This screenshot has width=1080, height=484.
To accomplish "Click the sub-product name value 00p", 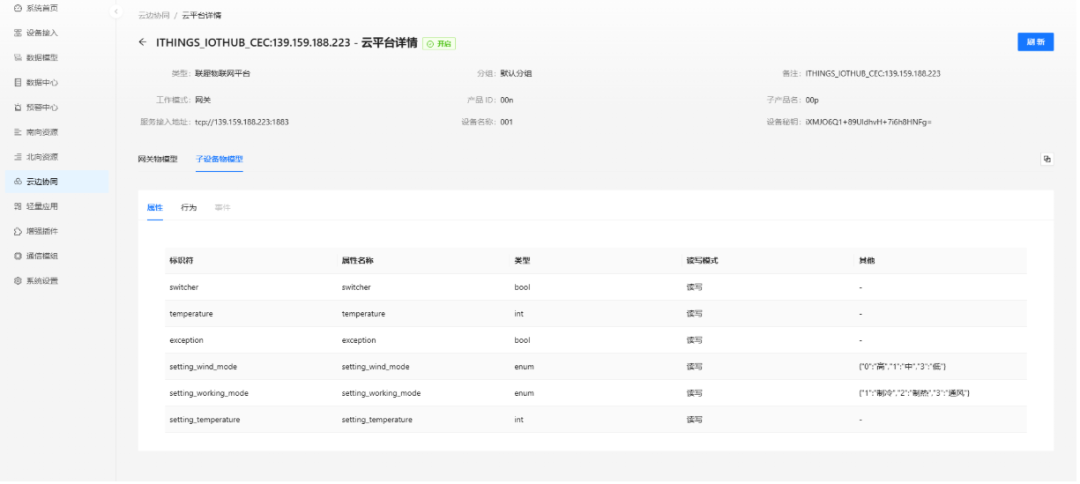I will pos(811,100).
